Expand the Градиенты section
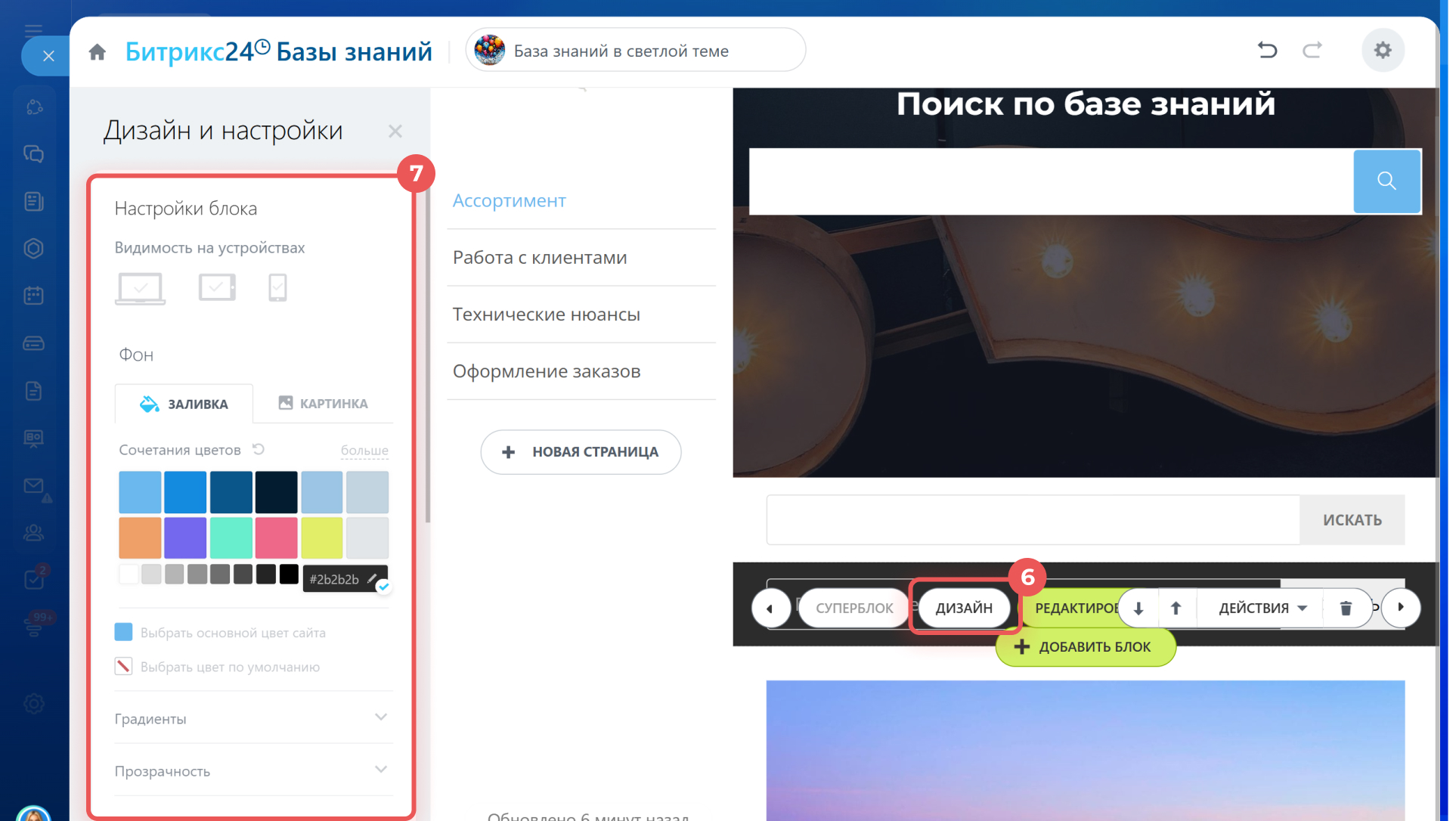The height and width of the screenshot is (821, 1456). tap(253, 717)
